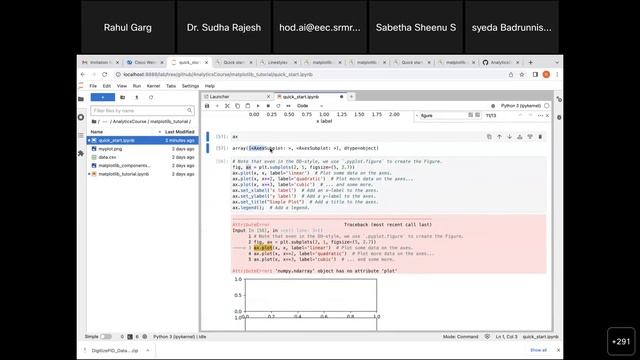640x360 pixels.
Task: Save the notebook with the save icon
Action: pyautogui.click(x=207, y=106)
